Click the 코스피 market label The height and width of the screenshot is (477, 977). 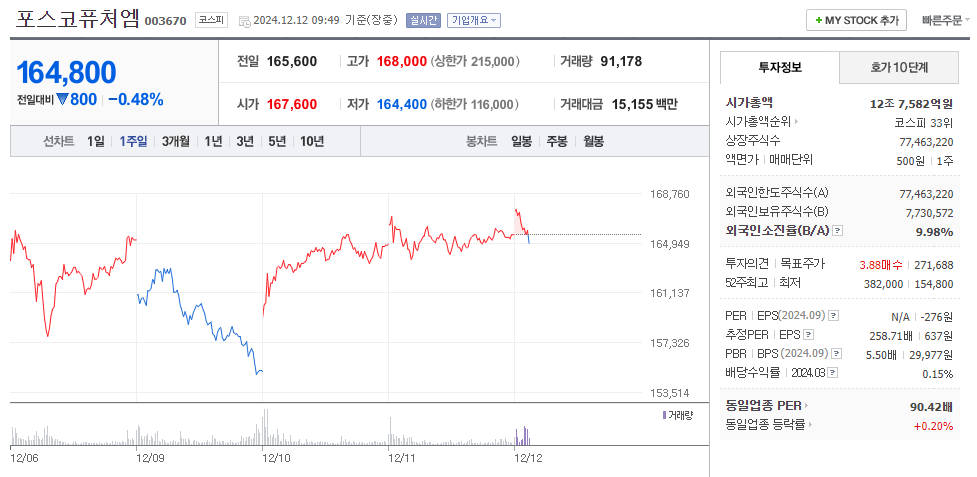(212, 21)
